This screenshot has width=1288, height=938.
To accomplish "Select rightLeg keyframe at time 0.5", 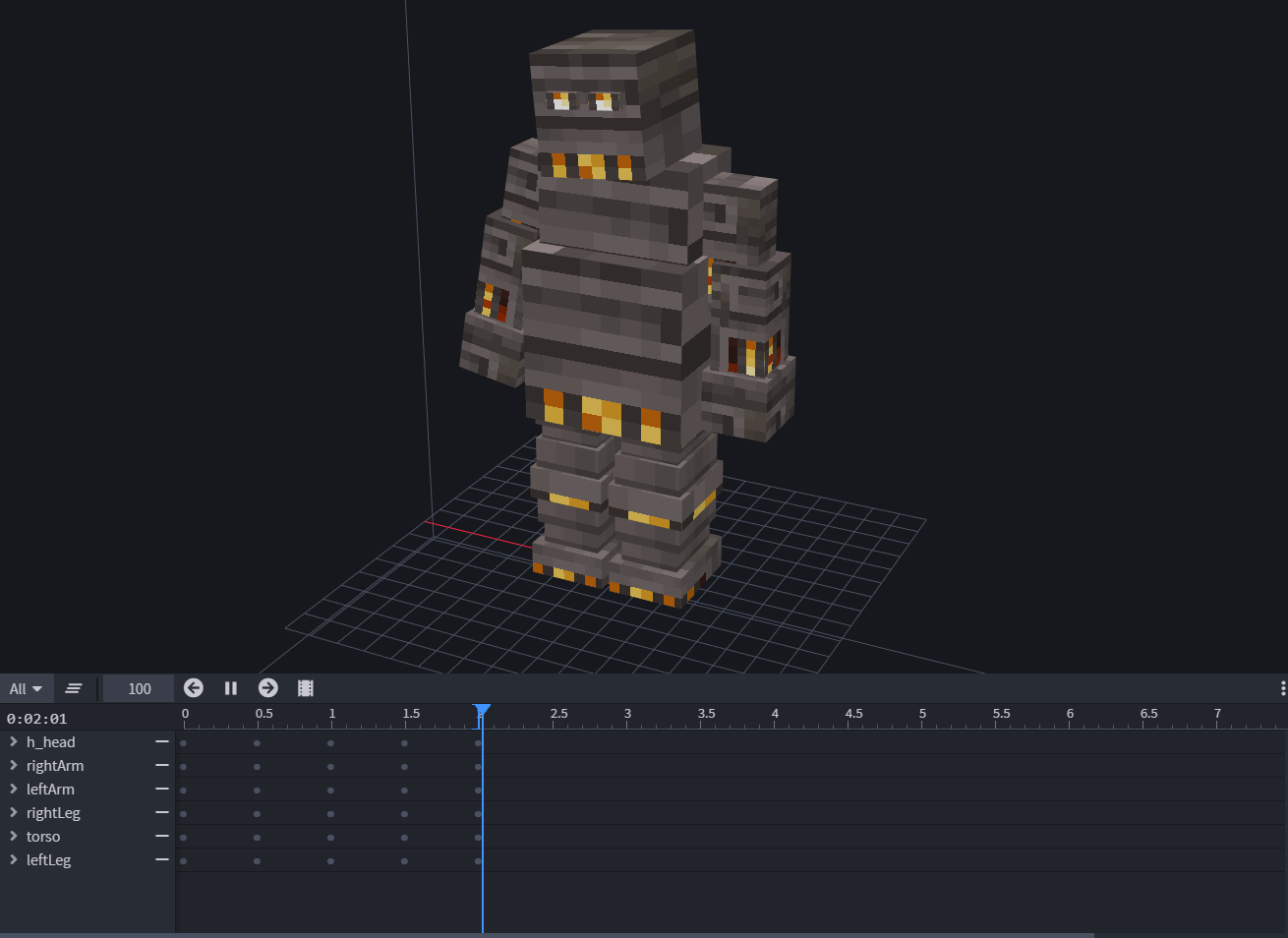I will pos(257,814).
